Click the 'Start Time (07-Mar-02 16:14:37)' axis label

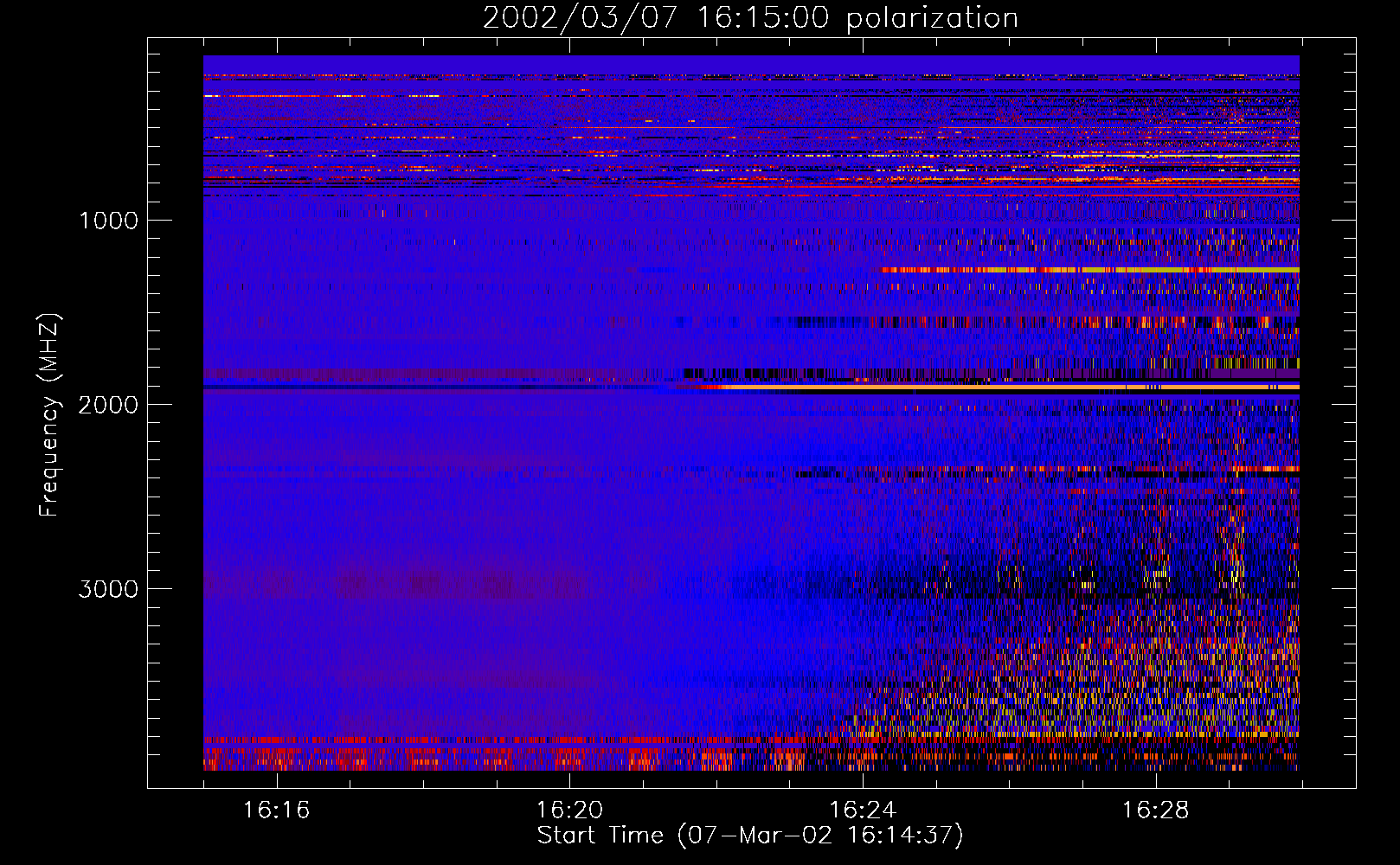(x=750, y=836)
